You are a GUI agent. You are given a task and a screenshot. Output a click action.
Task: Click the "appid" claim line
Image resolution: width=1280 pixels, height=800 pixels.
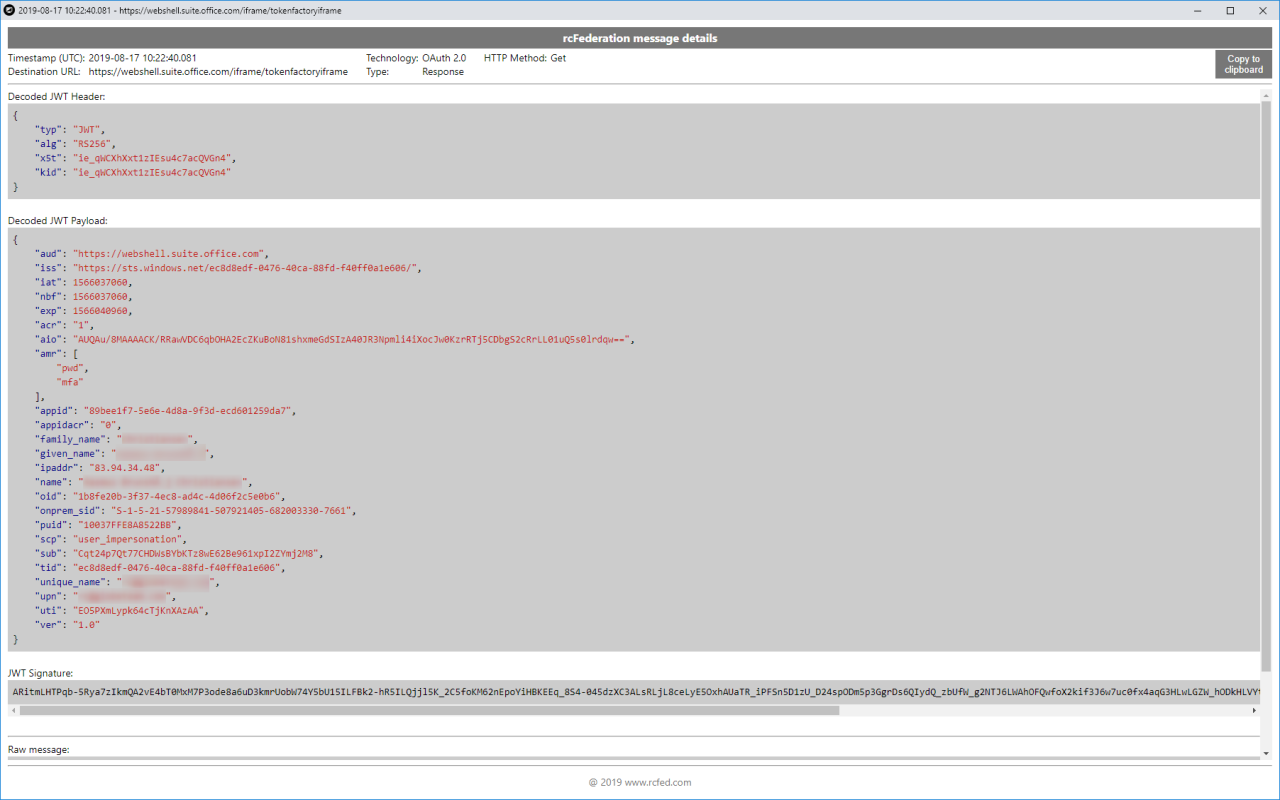pyautogui.click(x=166, y=410)
